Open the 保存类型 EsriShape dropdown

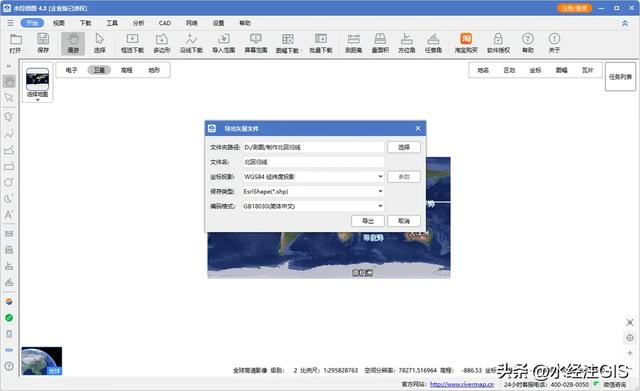tap(380, 191)
